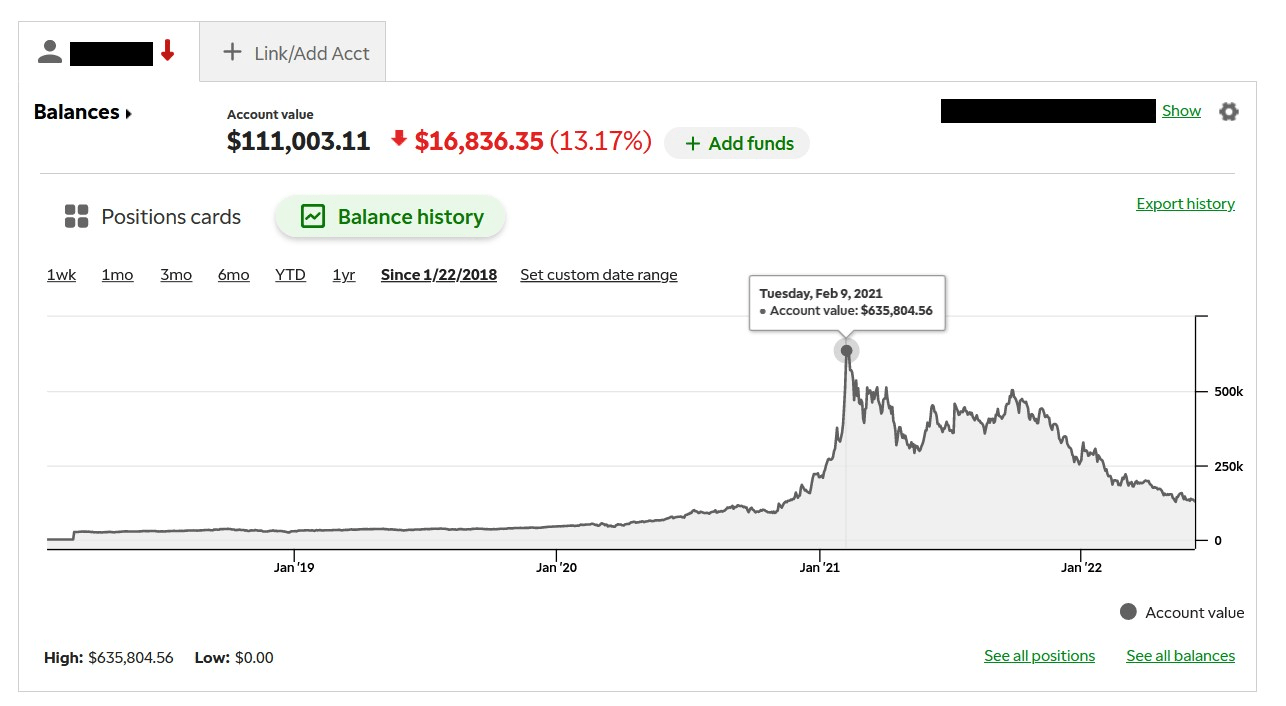Click Show to reveal hidden account info
Image resolution: width=1286 pixels, height=706 pixels.
pos(1181,111)
